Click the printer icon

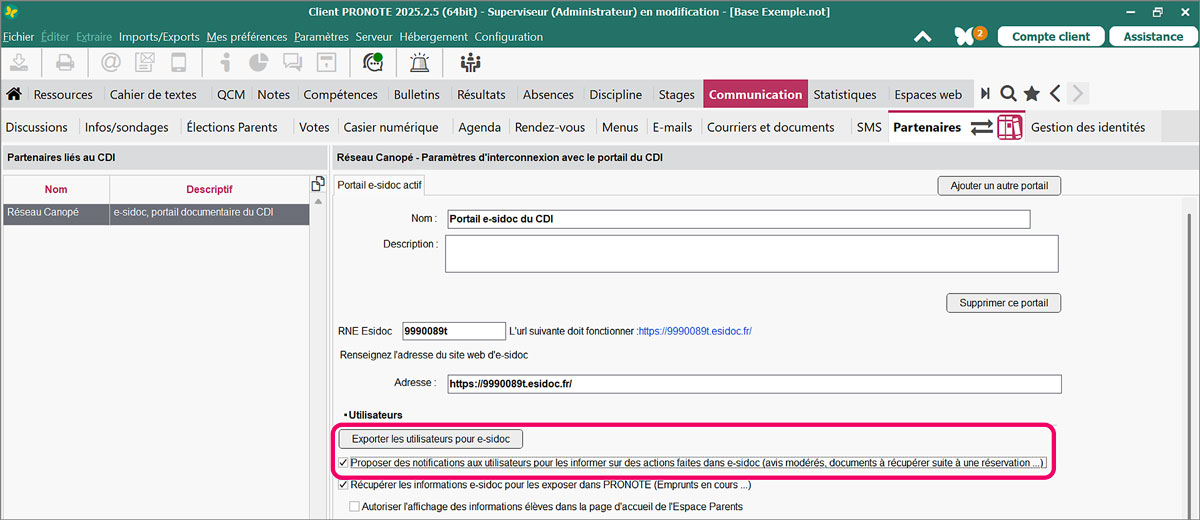pyautogui.click(x=65, y=62)
